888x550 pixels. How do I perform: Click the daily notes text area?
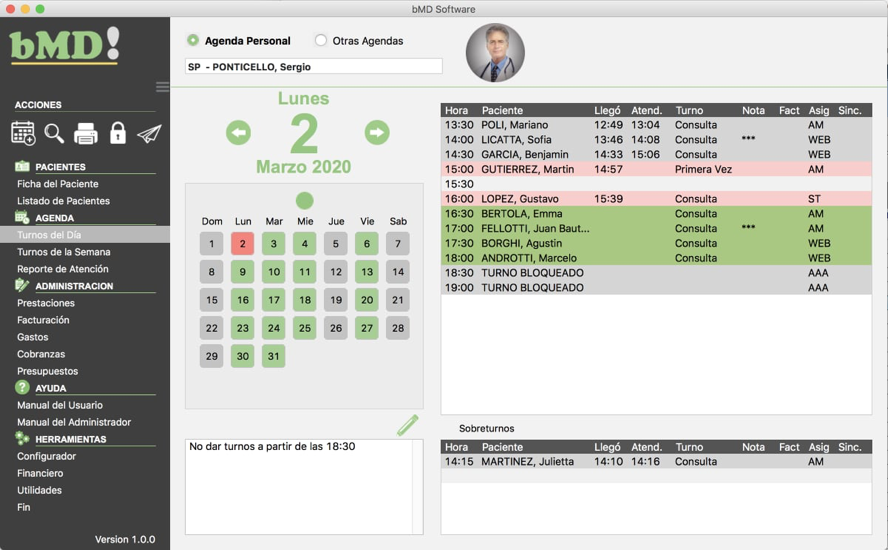click(304, 487)
